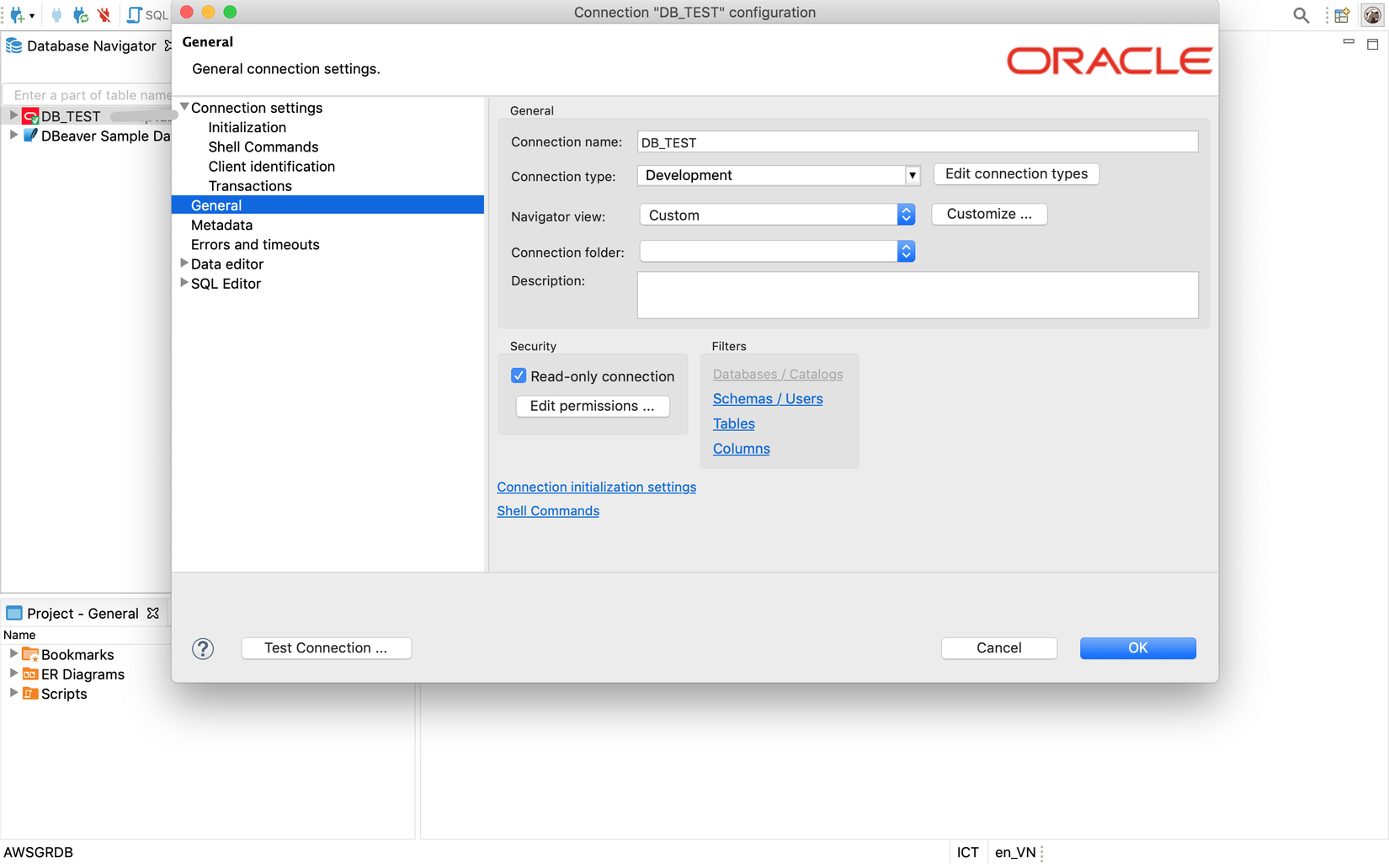Click the Oracle logo in dialog header
This screenshot has height=868, width=1389.
click(1110, 61)
